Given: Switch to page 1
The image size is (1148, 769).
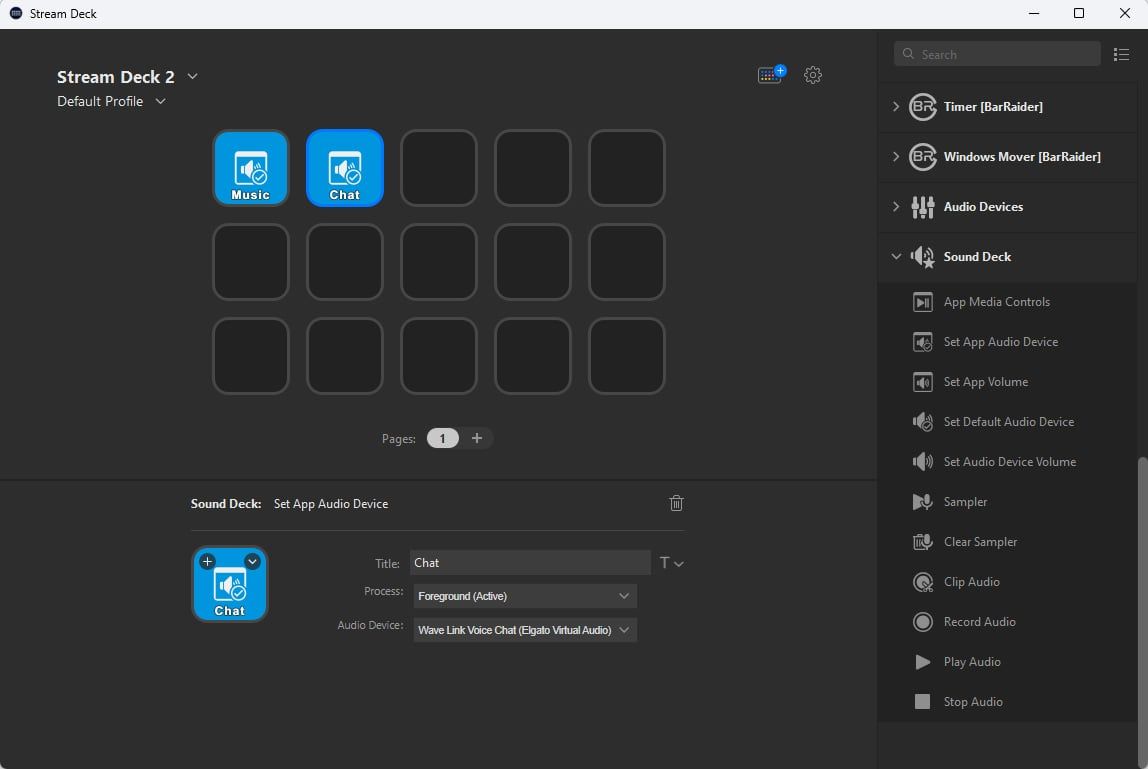Looking at the screenshot, I should coord(442,438).
